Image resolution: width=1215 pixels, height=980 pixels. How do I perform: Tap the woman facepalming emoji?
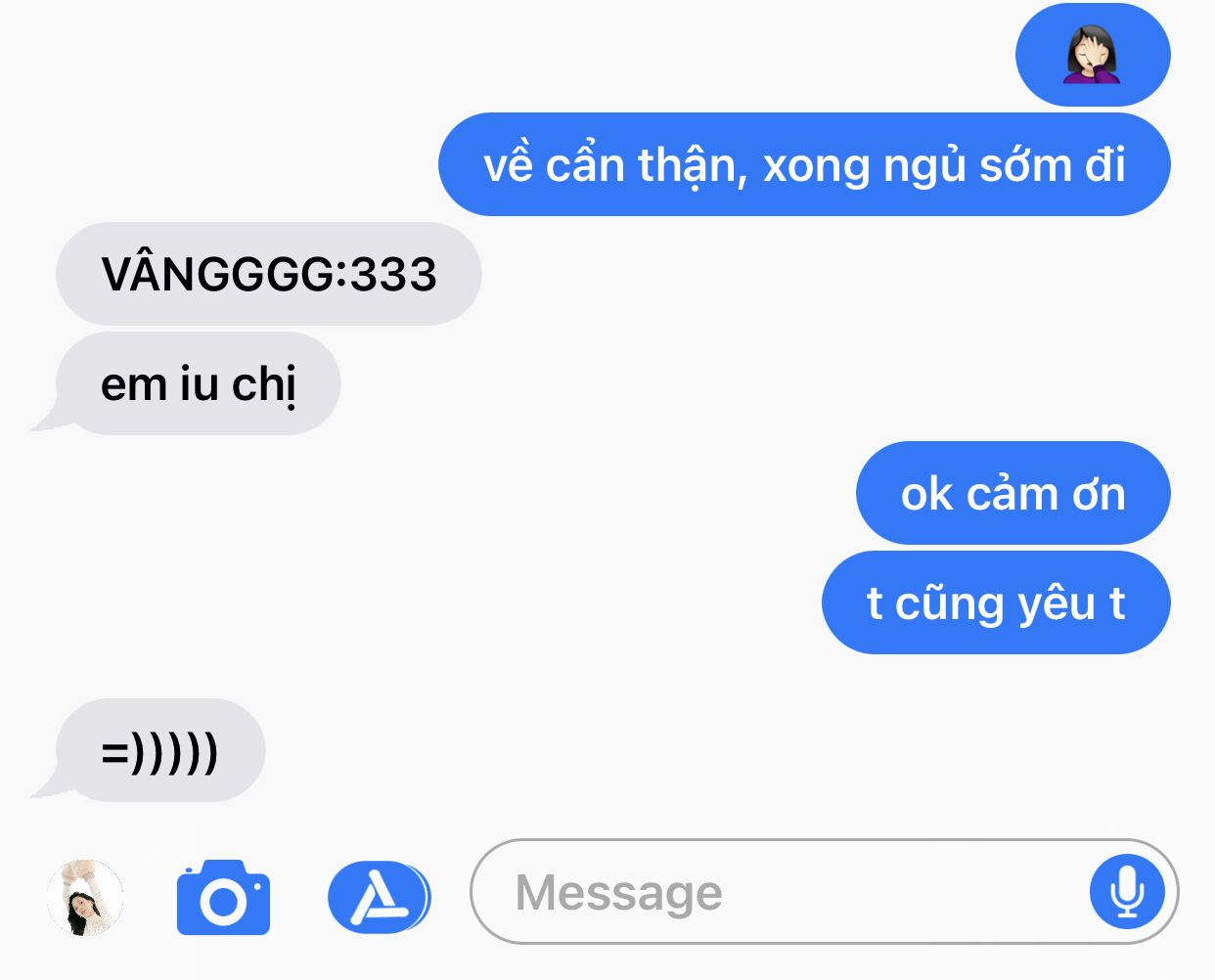pyautogui.click(x=1092, y=55)
